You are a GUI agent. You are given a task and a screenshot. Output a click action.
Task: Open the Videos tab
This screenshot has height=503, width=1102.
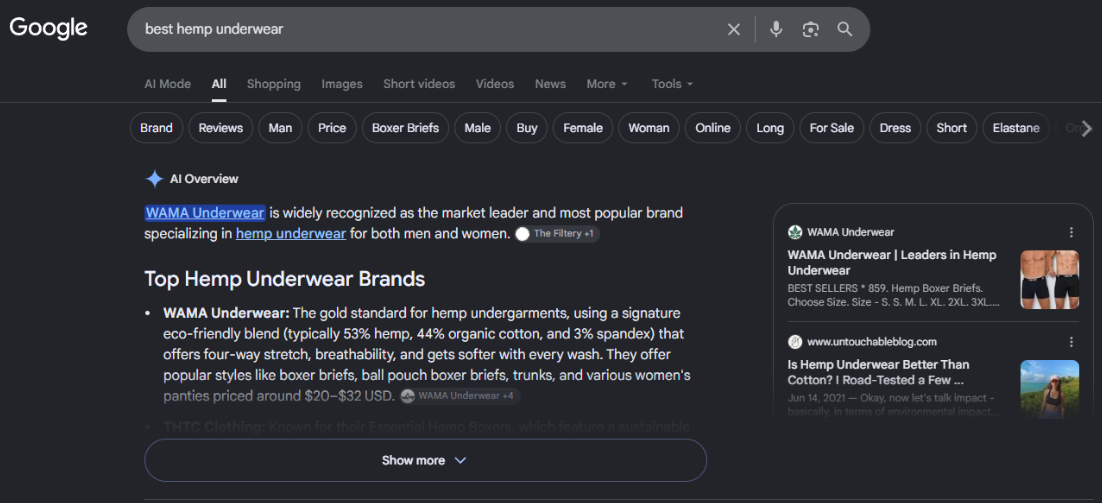click(495, 84)
